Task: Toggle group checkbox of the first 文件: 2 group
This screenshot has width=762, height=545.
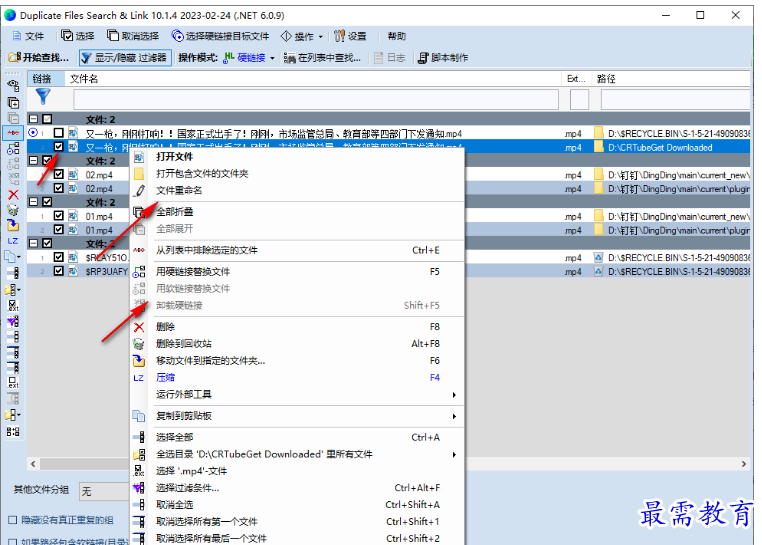Action: click(47, 119)
